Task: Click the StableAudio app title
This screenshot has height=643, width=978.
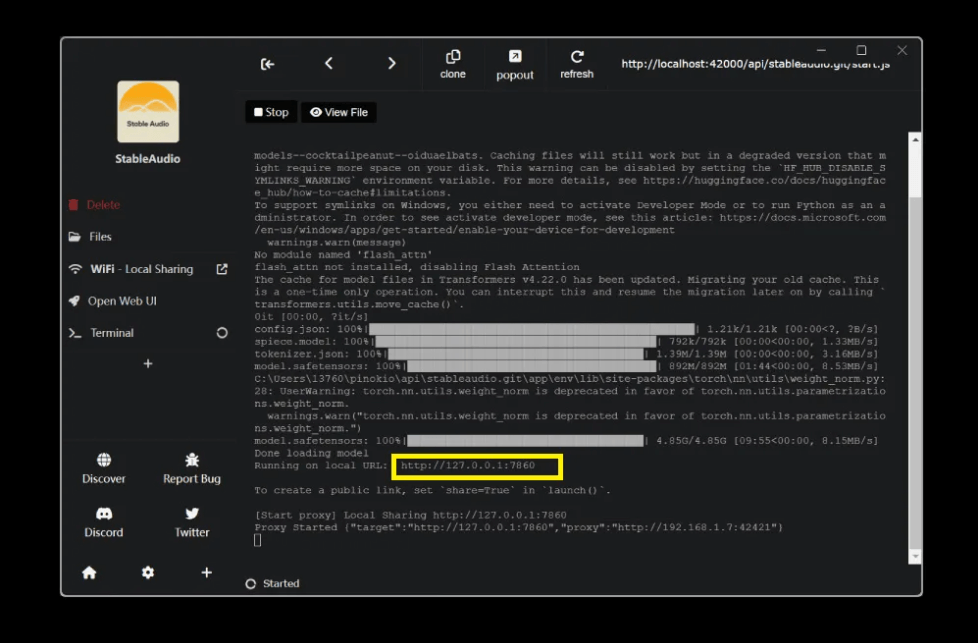Action: pos(148,158)
